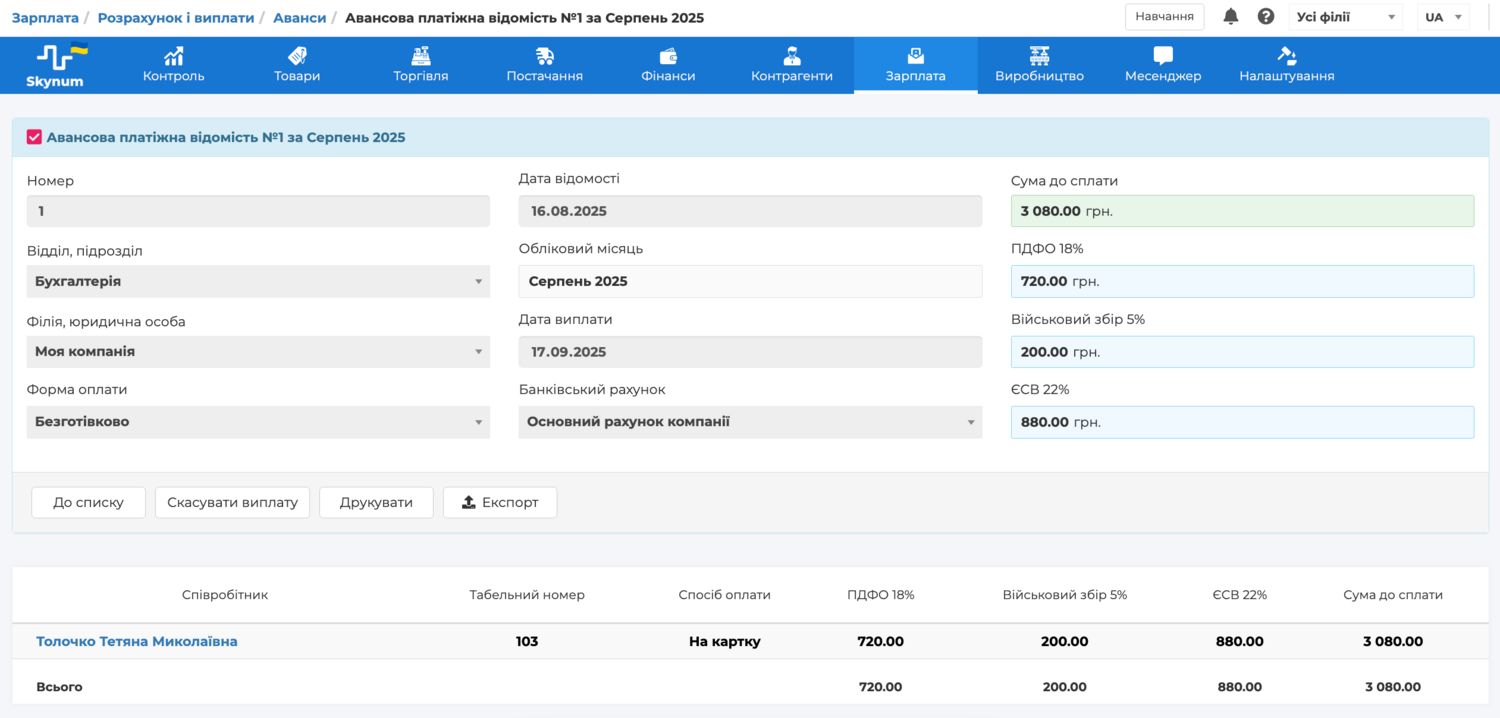
Task: Click the notifications bell icon
Action: click(x=1231, y=17)
